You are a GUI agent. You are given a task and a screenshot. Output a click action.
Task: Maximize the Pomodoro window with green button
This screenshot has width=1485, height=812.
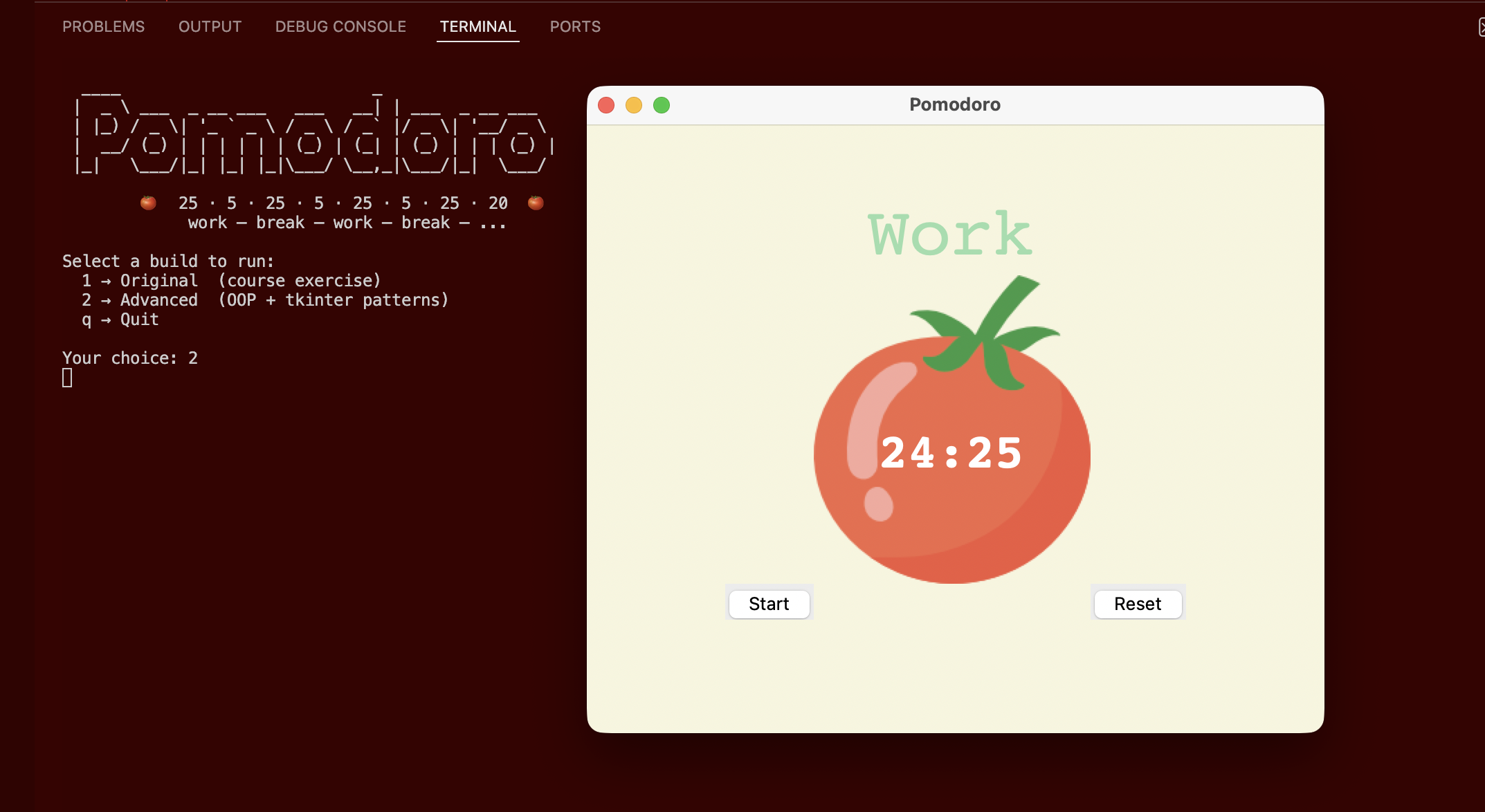[662, 105]
